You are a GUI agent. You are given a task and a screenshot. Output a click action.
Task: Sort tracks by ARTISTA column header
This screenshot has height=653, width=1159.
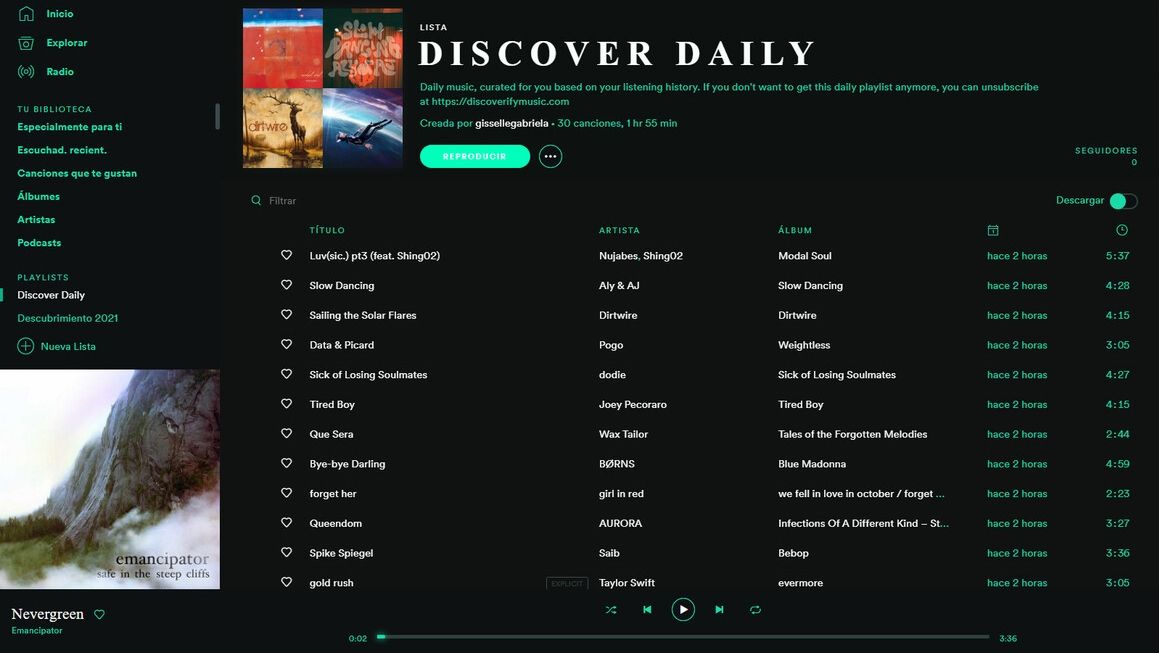coord(619,231)
